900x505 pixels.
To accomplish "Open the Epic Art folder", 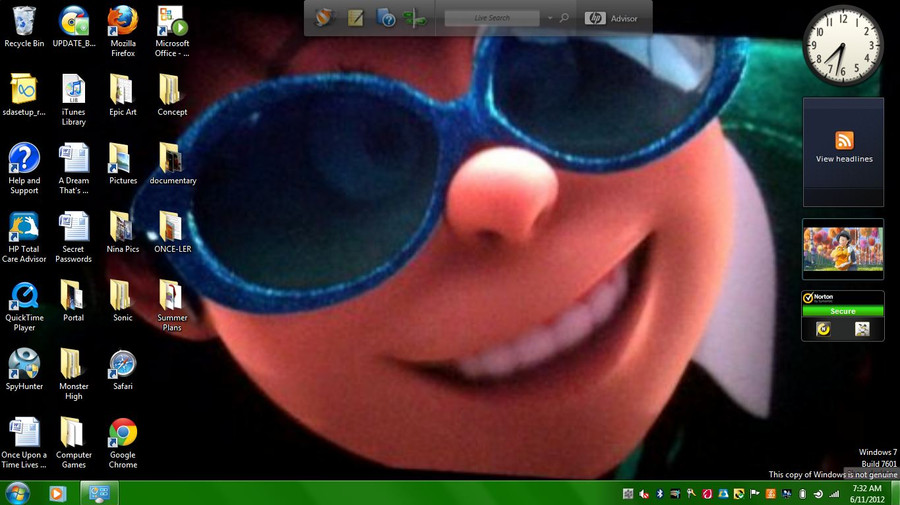I will pos(123,95).
